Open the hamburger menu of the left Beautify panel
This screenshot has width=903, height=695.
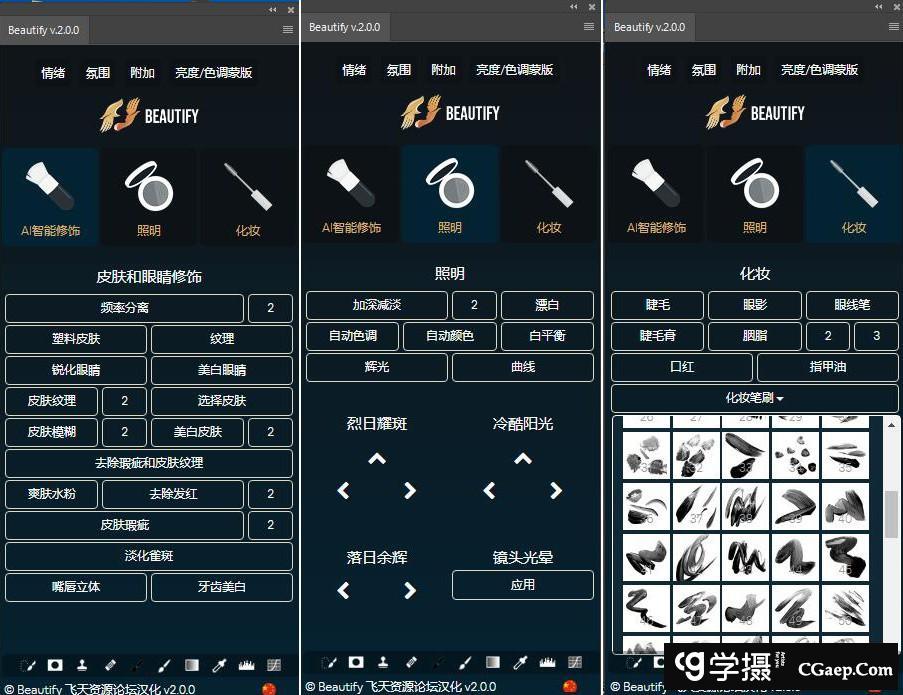point(288,29)
